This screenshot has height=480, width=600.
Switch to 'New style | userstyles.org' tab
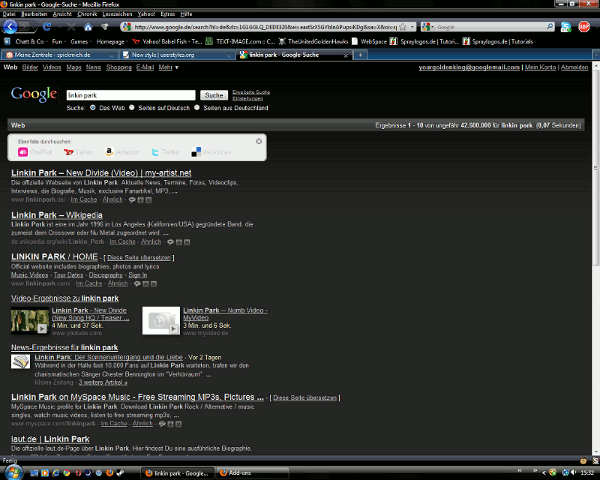(177, 55)
